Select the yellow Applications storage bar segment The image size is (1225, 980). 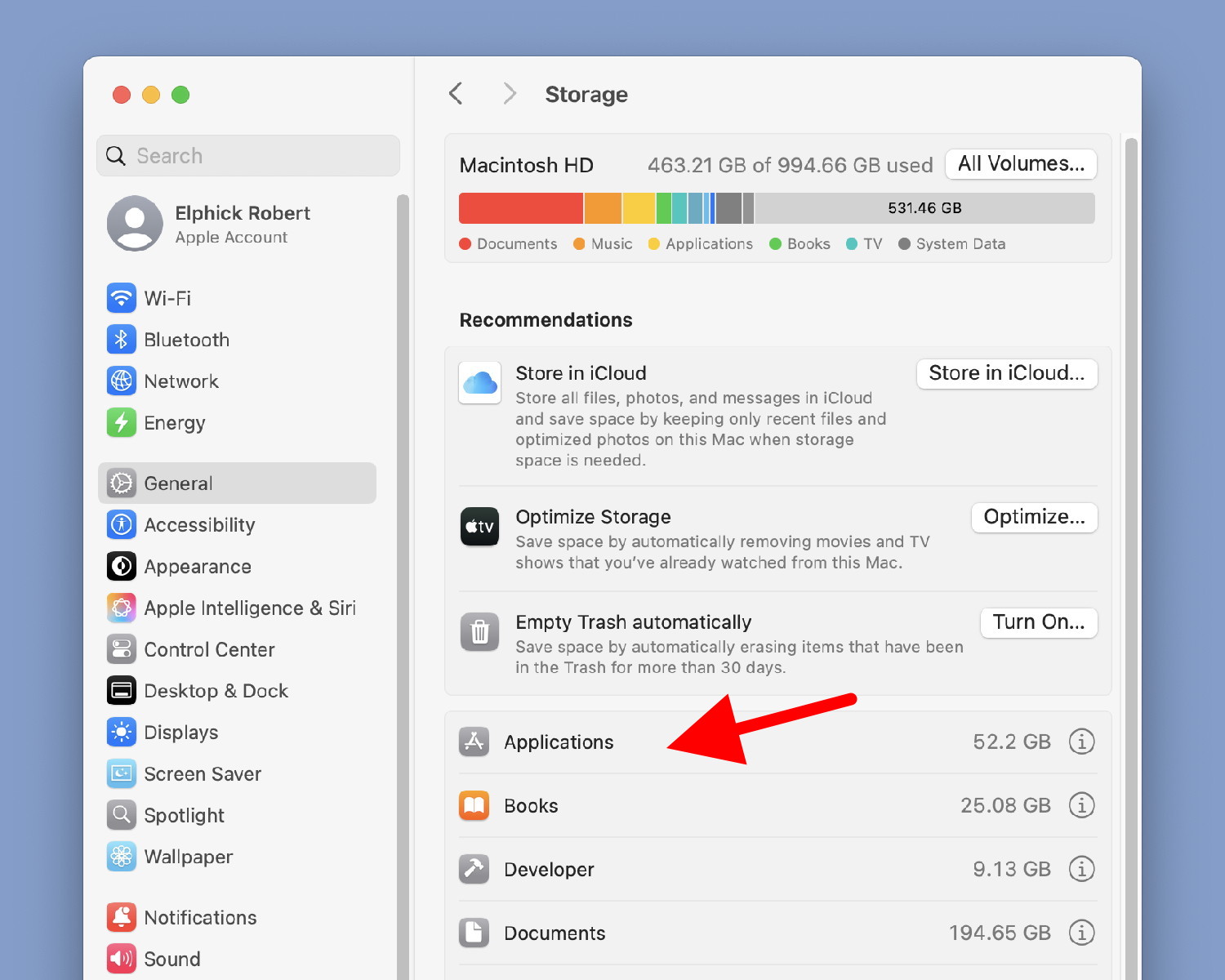point(639,208)
